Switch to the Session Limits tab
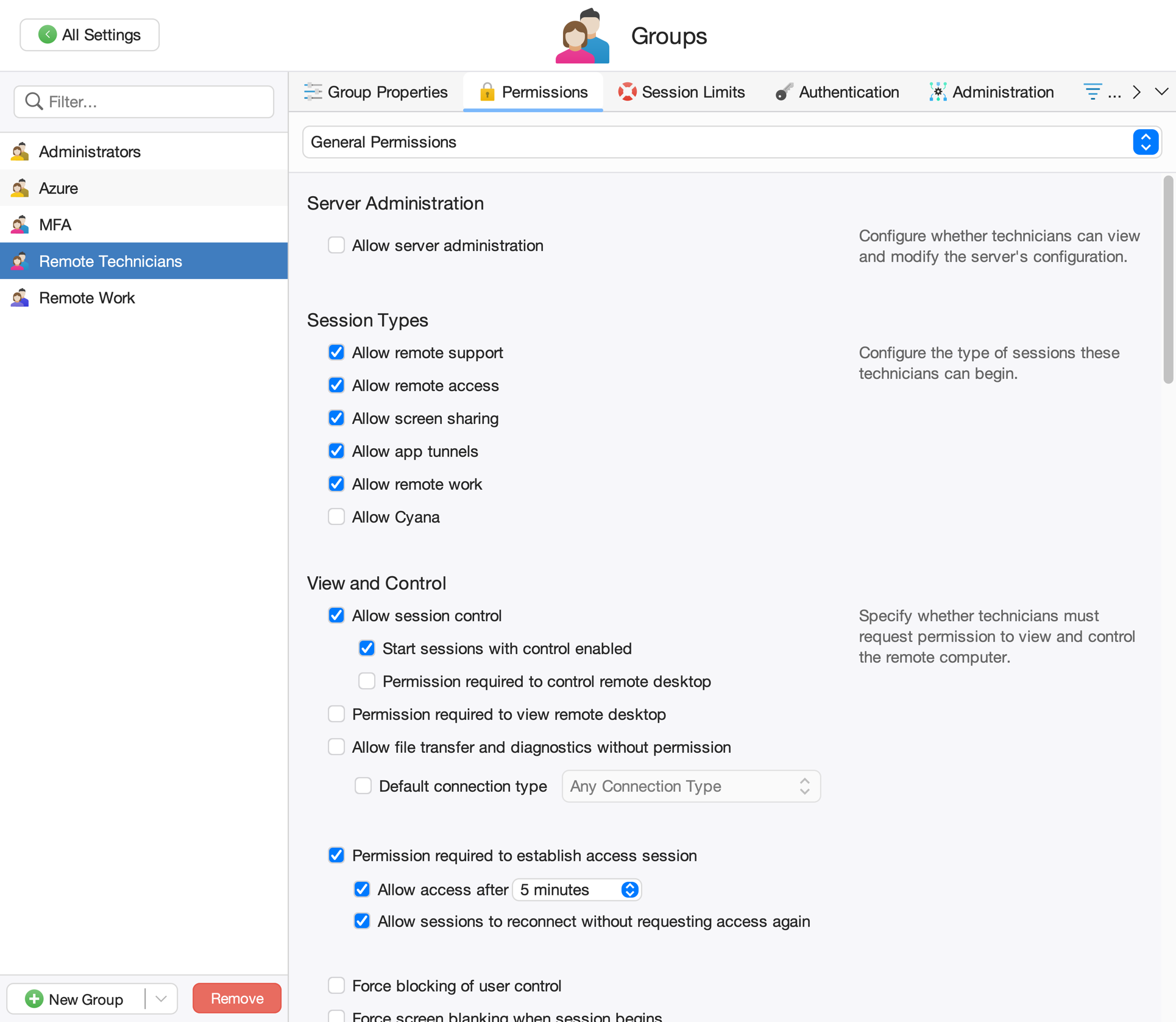 681,92
